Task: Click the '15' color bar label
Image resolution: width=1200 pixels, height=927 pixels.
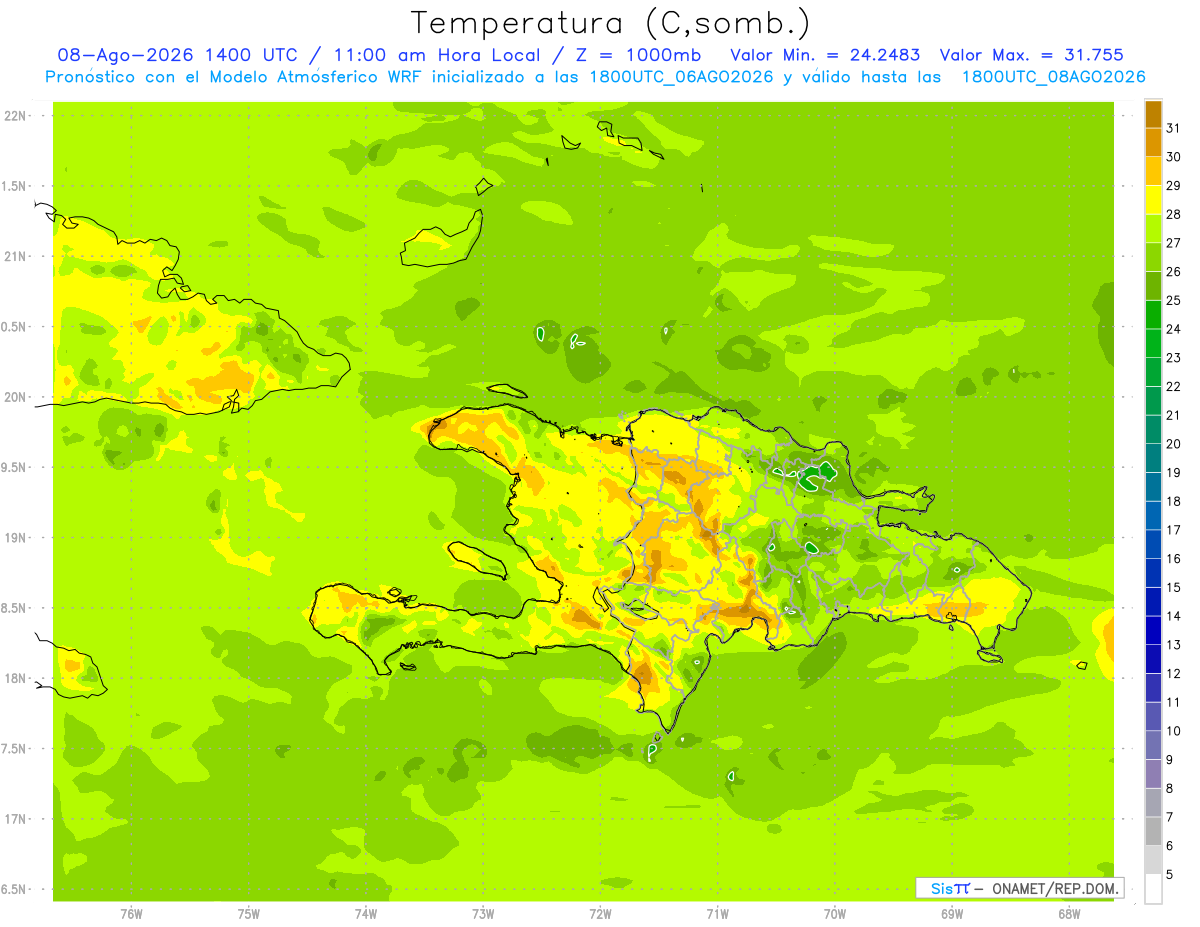Action: tap(1174, 588)
